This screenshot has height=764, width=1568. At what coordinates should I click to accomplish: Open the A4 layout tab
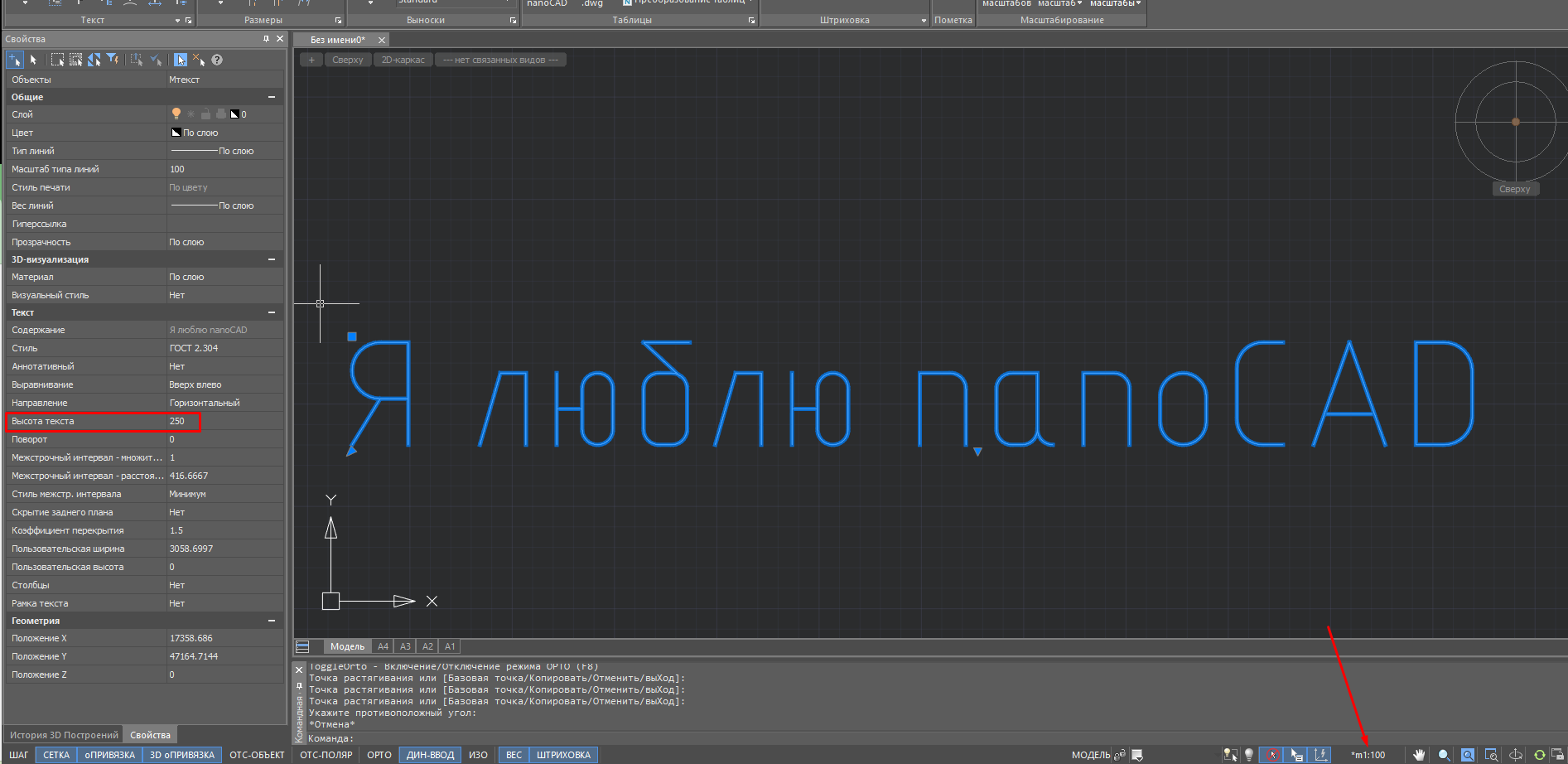383,646
